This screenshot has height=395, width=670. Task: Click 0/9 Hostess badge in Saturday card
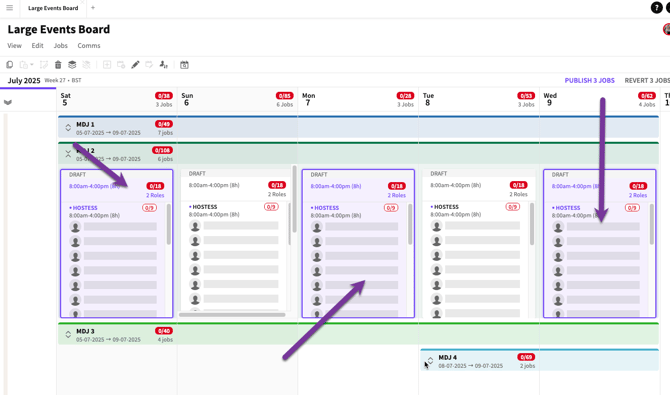point(150,208)
